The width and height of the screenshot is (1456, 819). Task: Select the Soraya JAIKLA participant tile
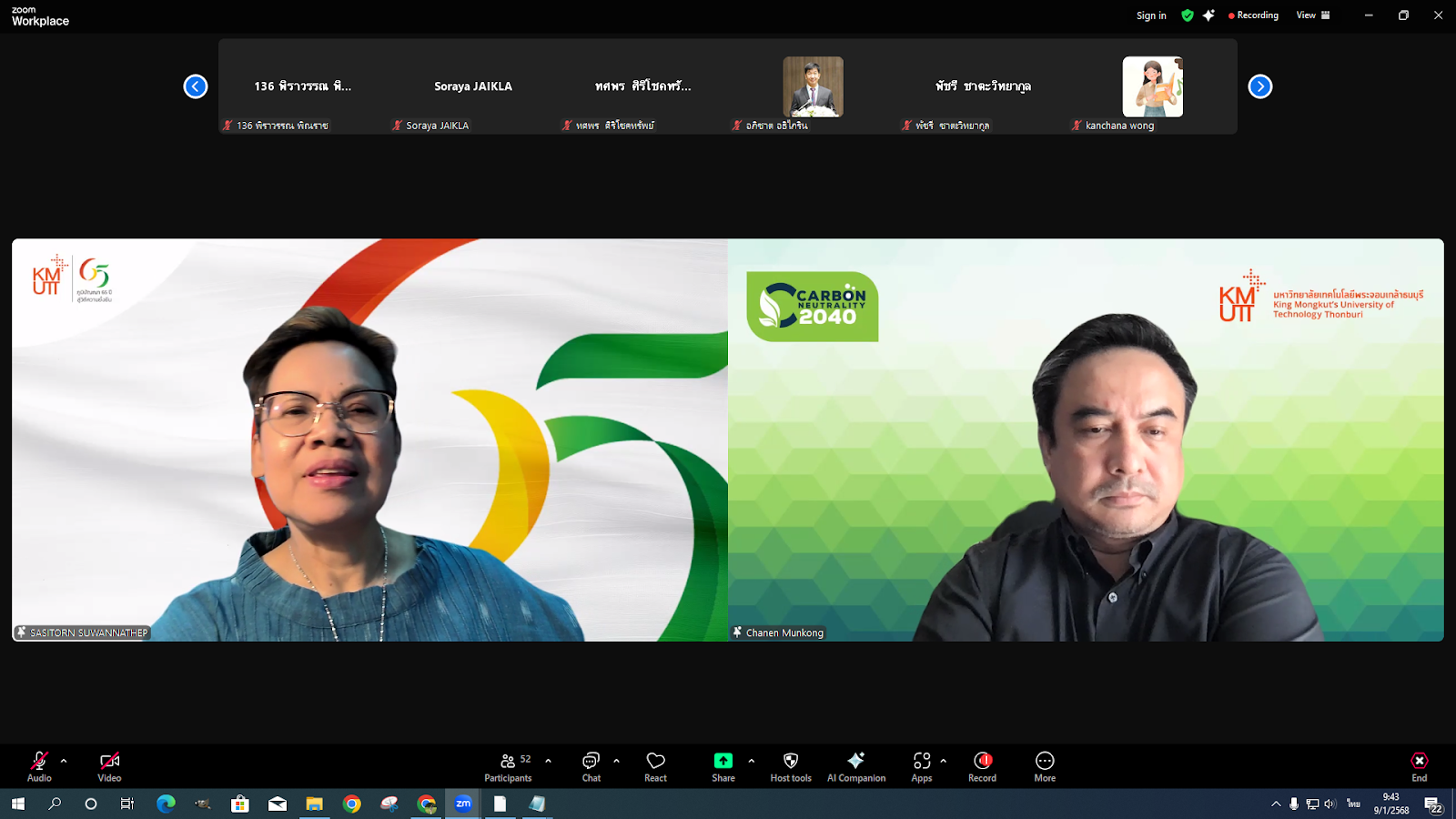[x=473, y=86]
